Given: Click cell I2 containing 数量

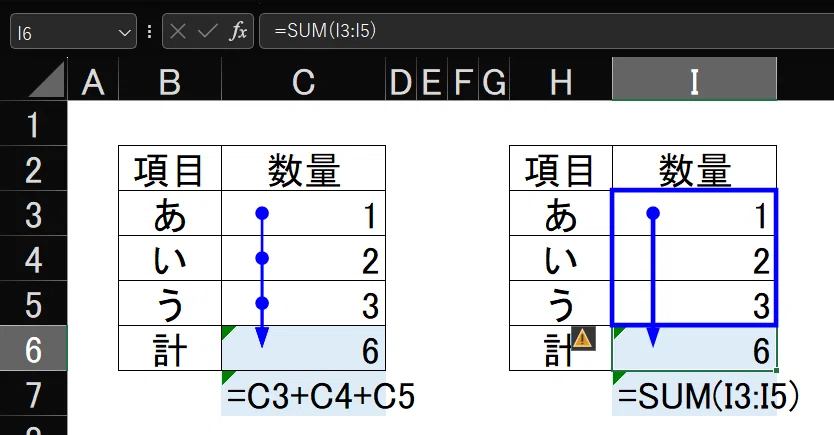Looking at the screenshot, I should 694,169.
